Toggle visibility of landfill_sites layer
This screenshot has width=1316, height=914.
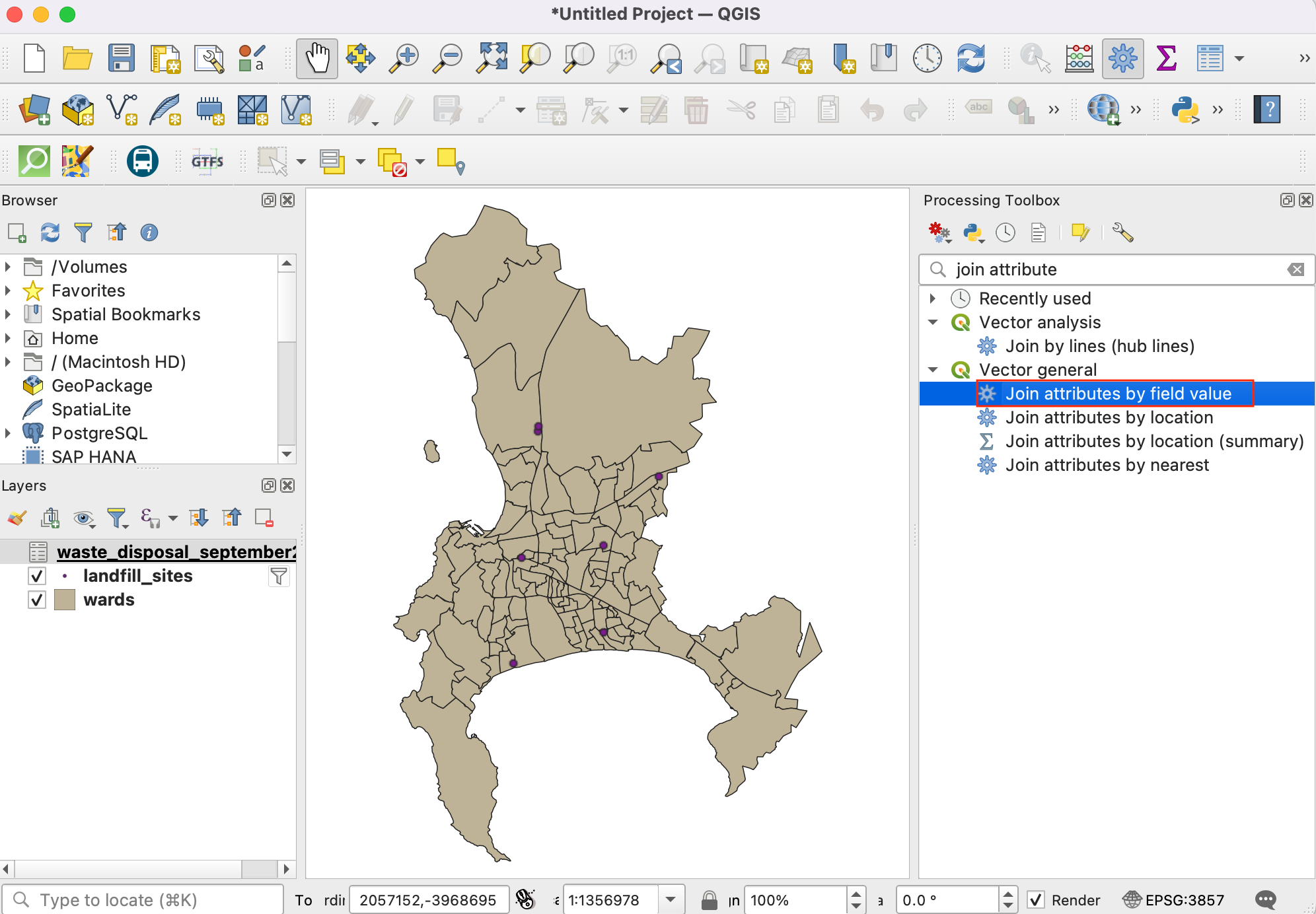tap(37, 576)
